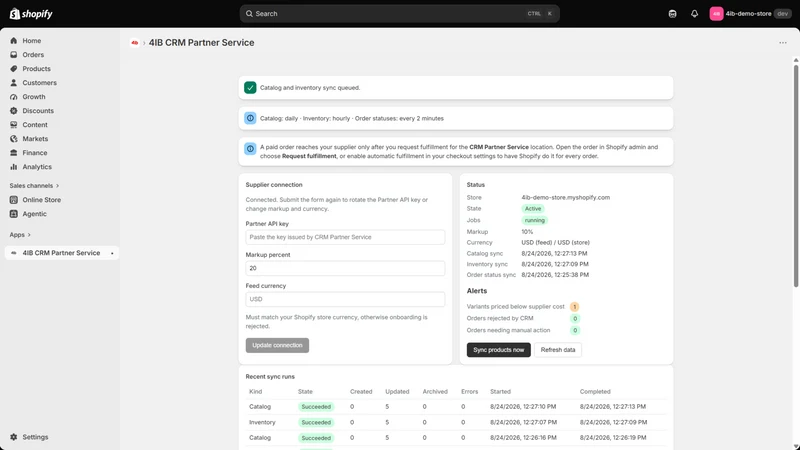
Task: Click the Orders needing manual action count
Action: (574, 331)
